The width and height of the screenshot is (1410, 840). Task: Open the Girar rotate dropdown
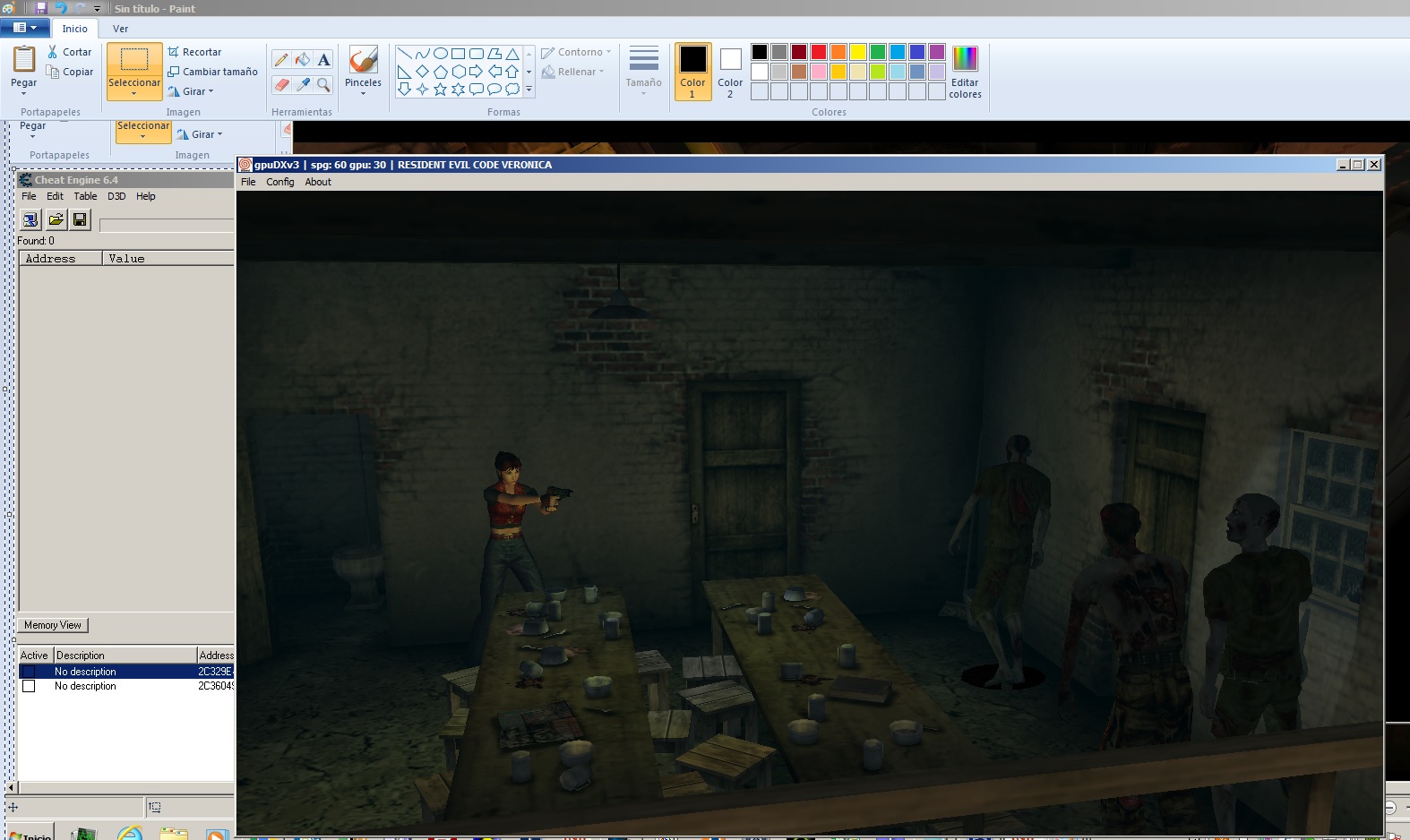click(191, 91)
